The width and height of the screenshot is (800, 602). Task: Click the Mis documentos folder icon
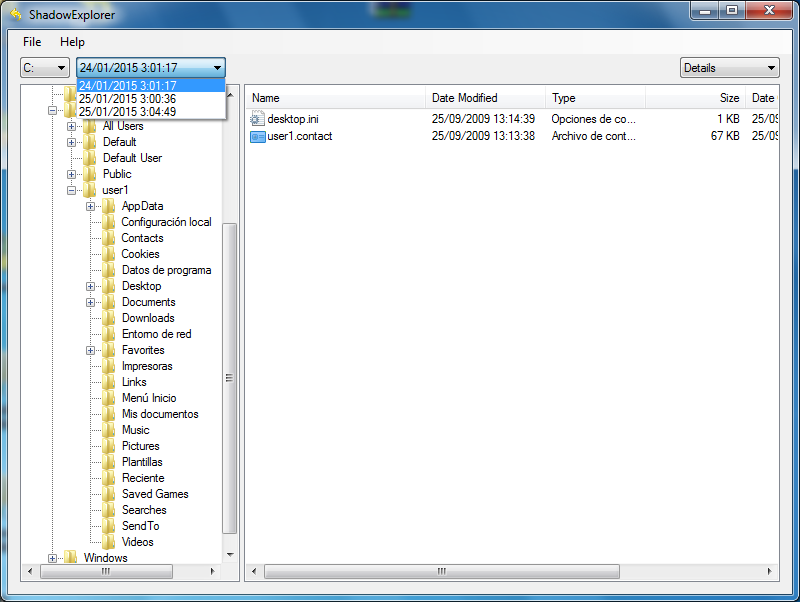coord(108,414)
